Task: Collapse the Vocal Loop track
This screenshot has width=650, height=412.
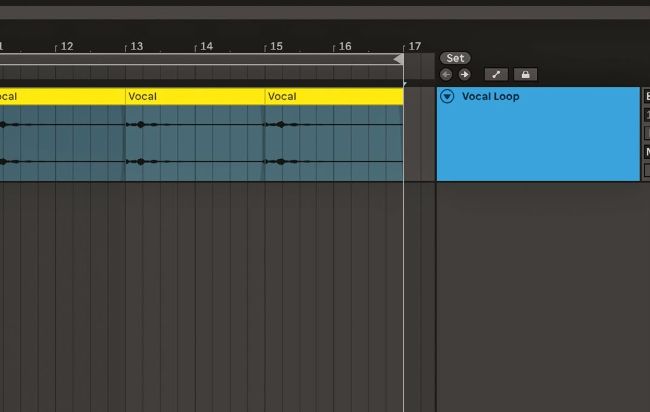Action: tap(447, 97)
